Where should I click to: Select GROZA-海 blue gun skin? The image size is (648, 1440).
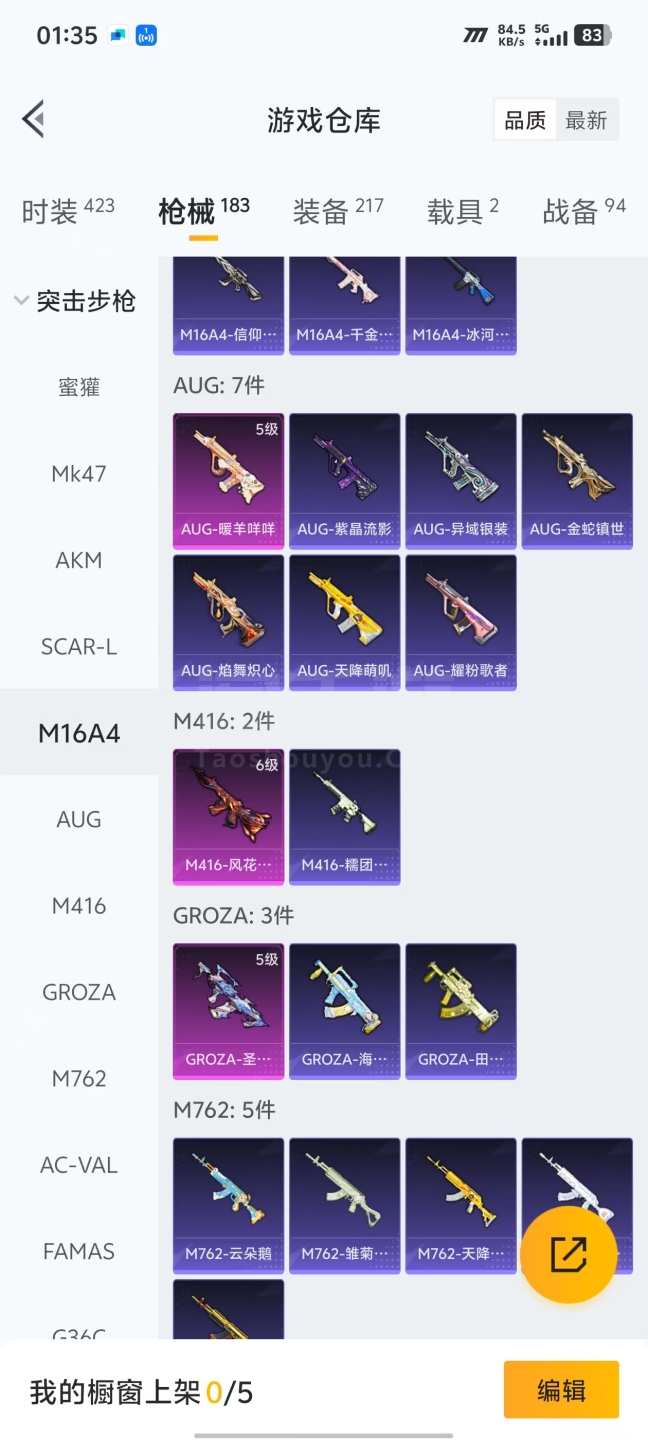coord(345,1011)
